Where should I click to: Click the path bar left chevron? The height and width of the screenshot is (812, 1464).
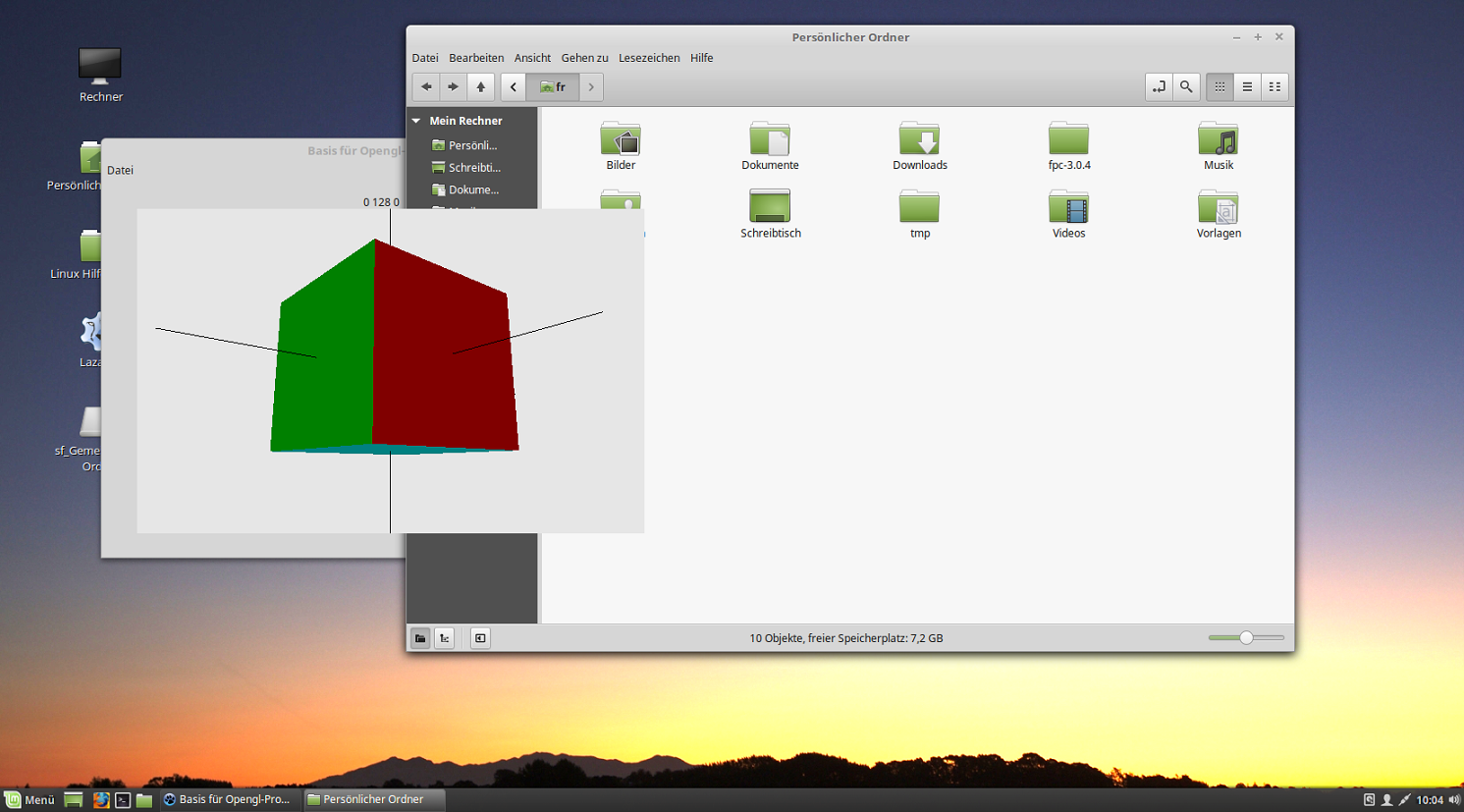click(x=513, y=86)
